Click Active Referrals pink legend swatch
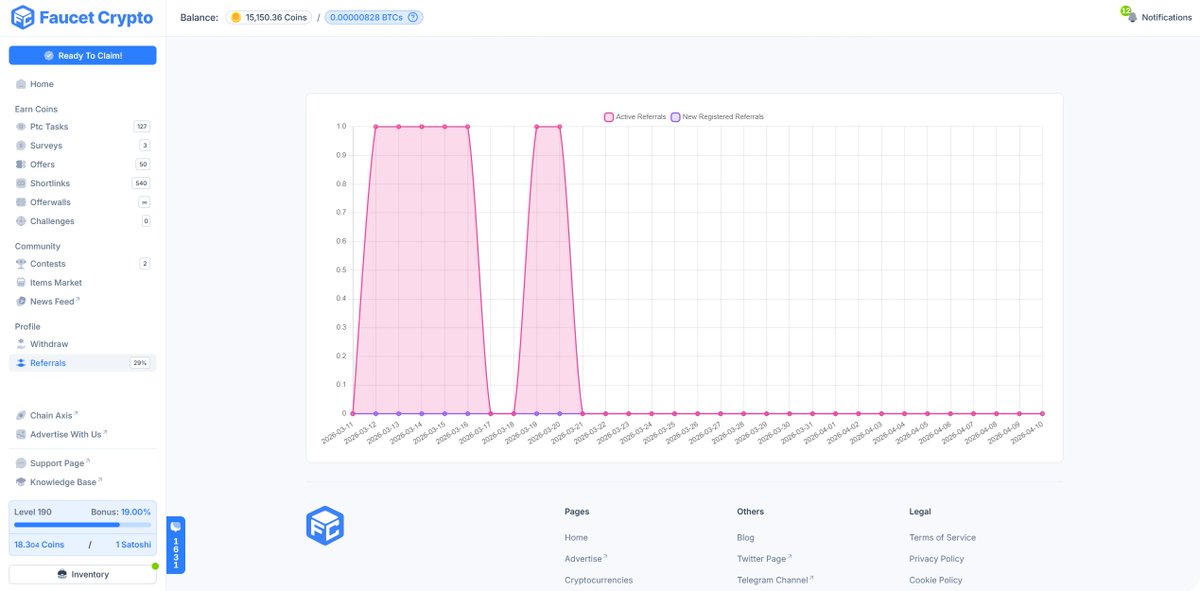Screen dimensions: 1200x591 609,117
